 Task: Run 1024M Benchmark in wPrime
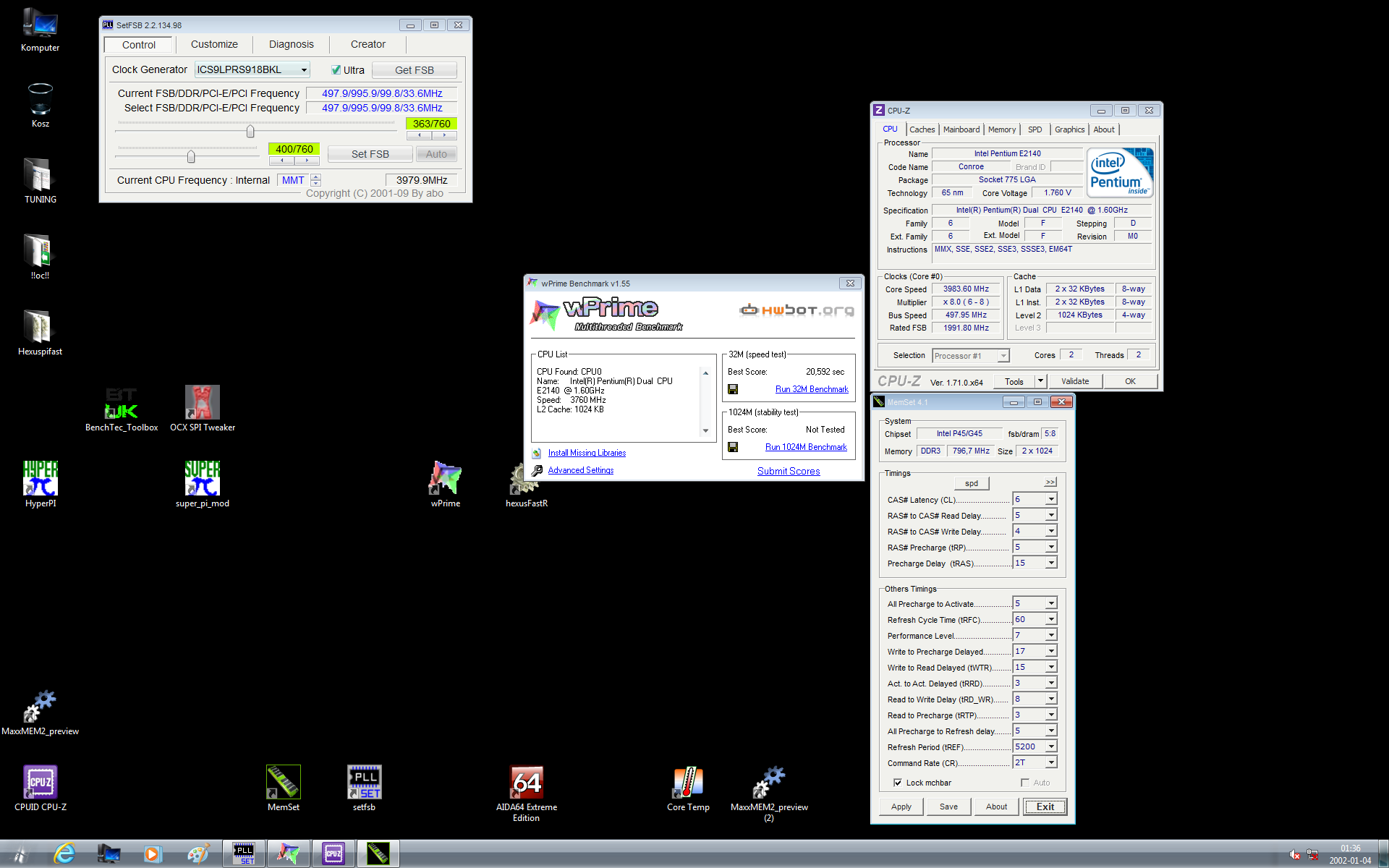click(x=806, y=447)
